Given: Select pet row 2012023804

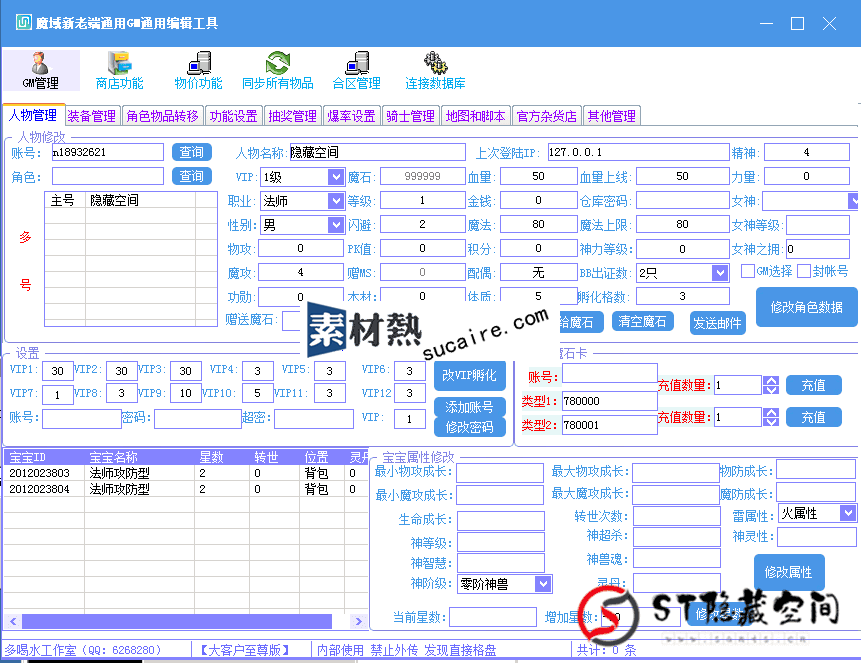Looking at the screenshot, I should [185, 489].
